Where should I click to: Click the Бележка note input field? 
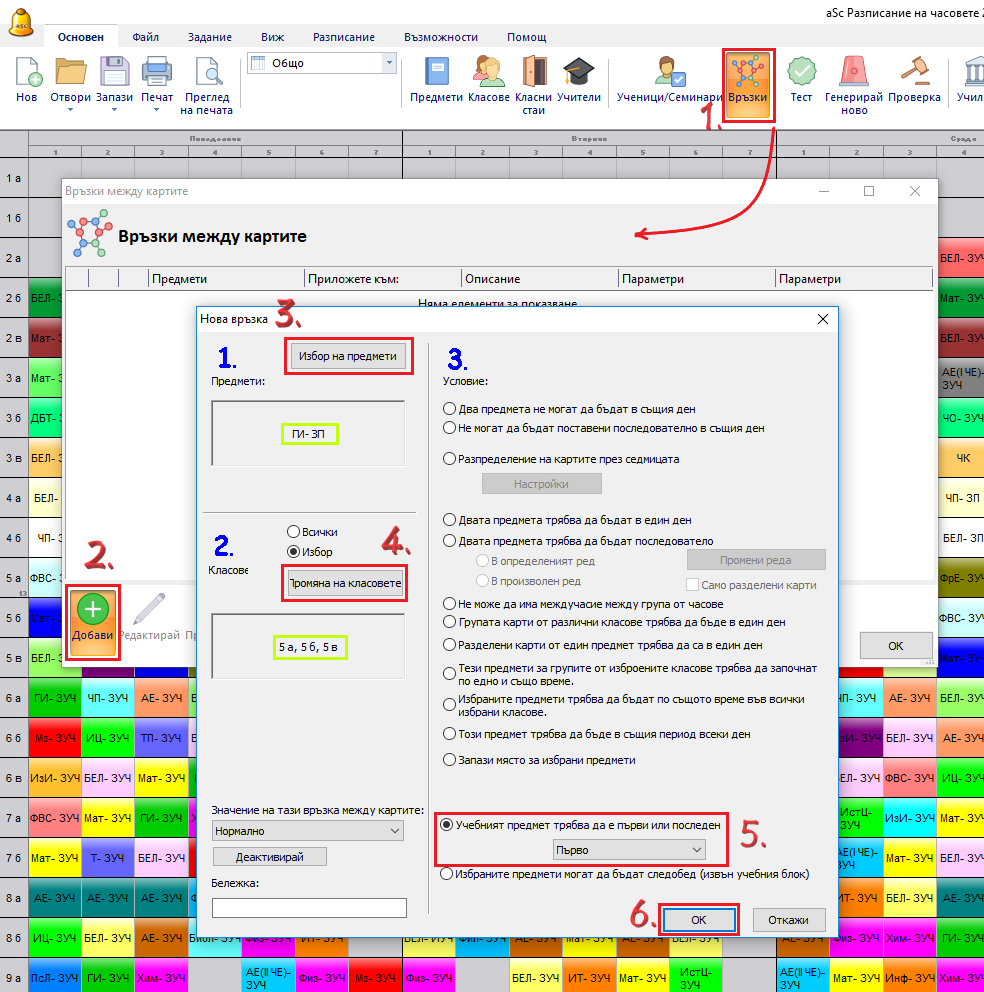point(309,907)
